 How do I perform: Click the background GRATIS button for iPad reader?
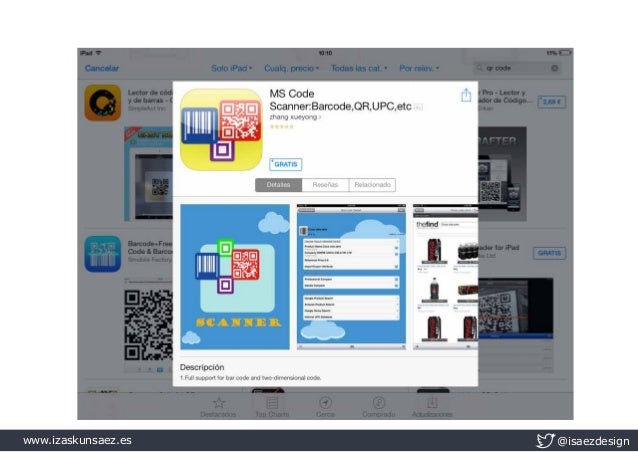pos(549,253)
